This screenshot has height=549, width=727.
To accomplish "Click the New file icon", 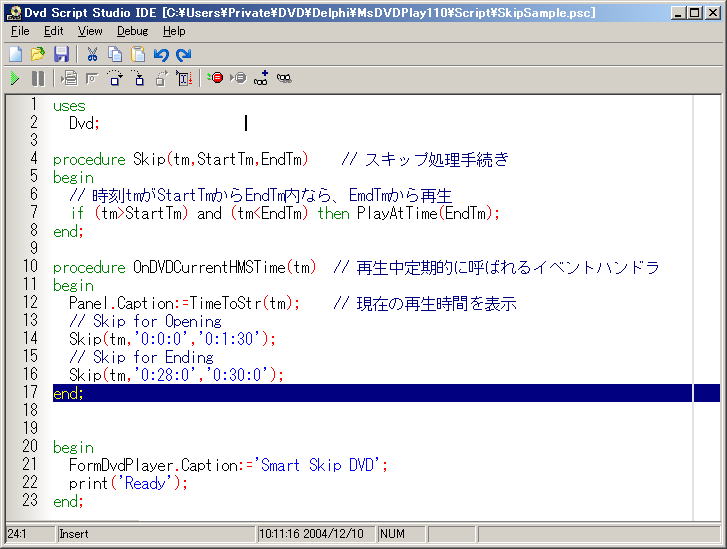I will 15,54.
